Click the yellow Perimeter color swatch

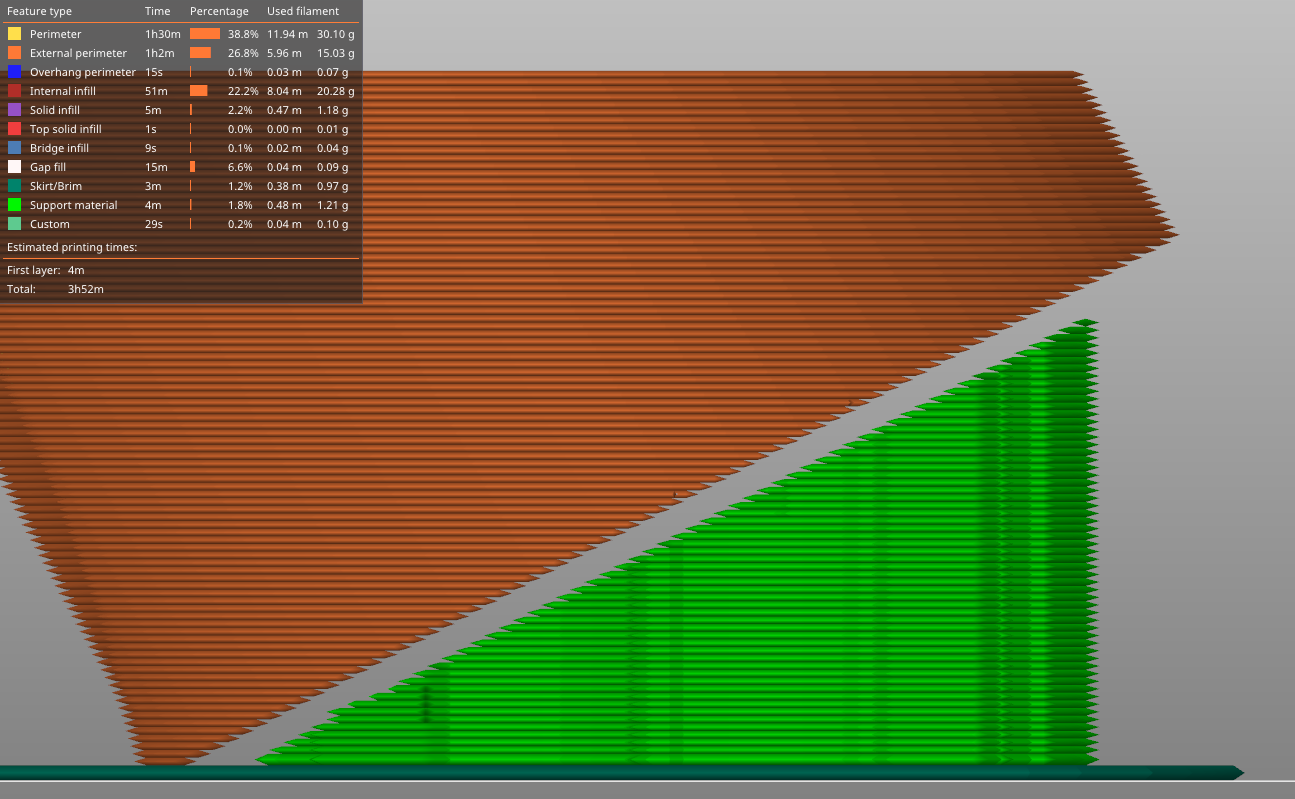pos(14,33)
